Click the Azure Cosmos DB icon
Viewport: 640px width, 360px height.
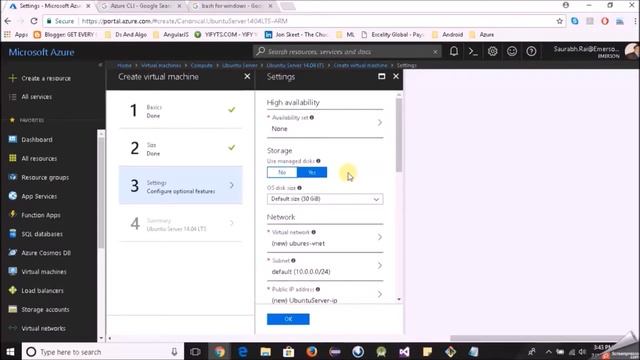[13, 252]
